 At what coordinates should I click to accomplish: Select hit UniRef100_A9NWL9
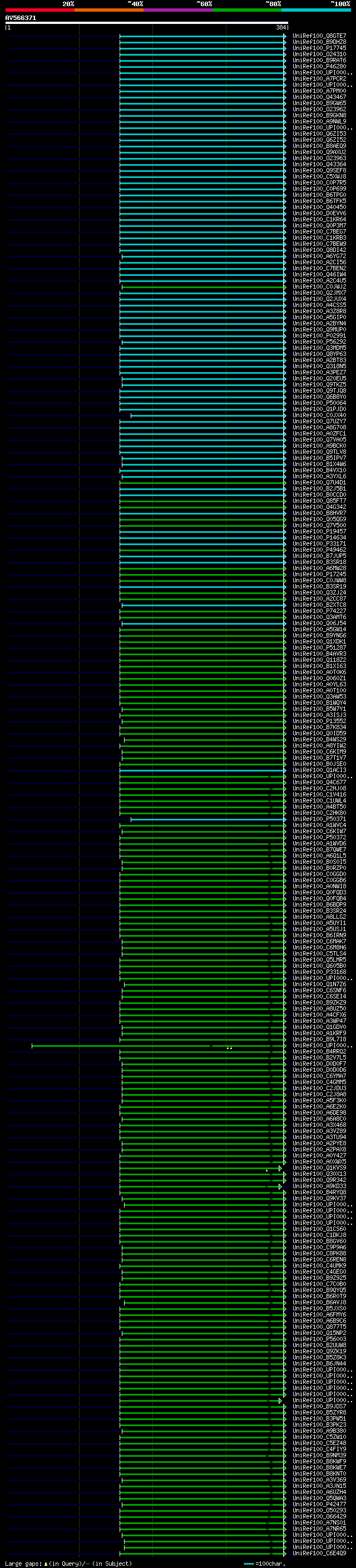(319, 121)
